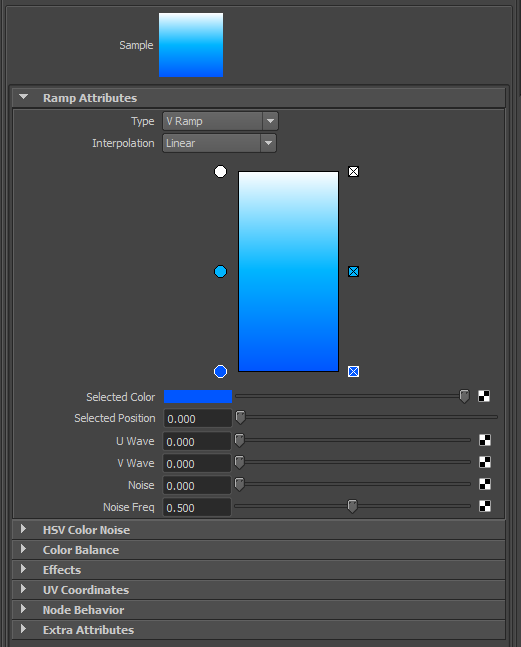Viewport: 521px width, 647px height.
Task: Expand the Extra Attributes section
Action: point(24,629)
